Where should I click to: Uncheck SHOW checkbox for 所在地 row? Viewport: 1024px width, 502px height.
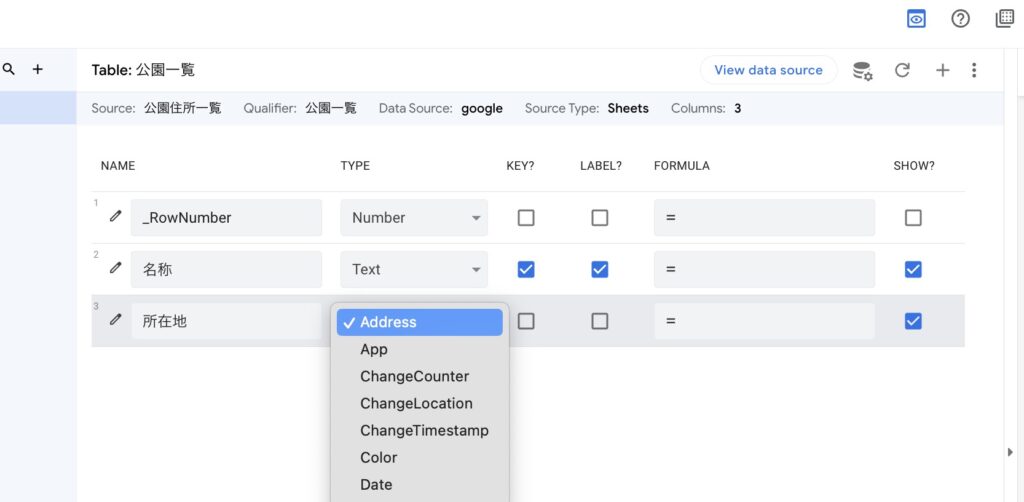(912, 321)
